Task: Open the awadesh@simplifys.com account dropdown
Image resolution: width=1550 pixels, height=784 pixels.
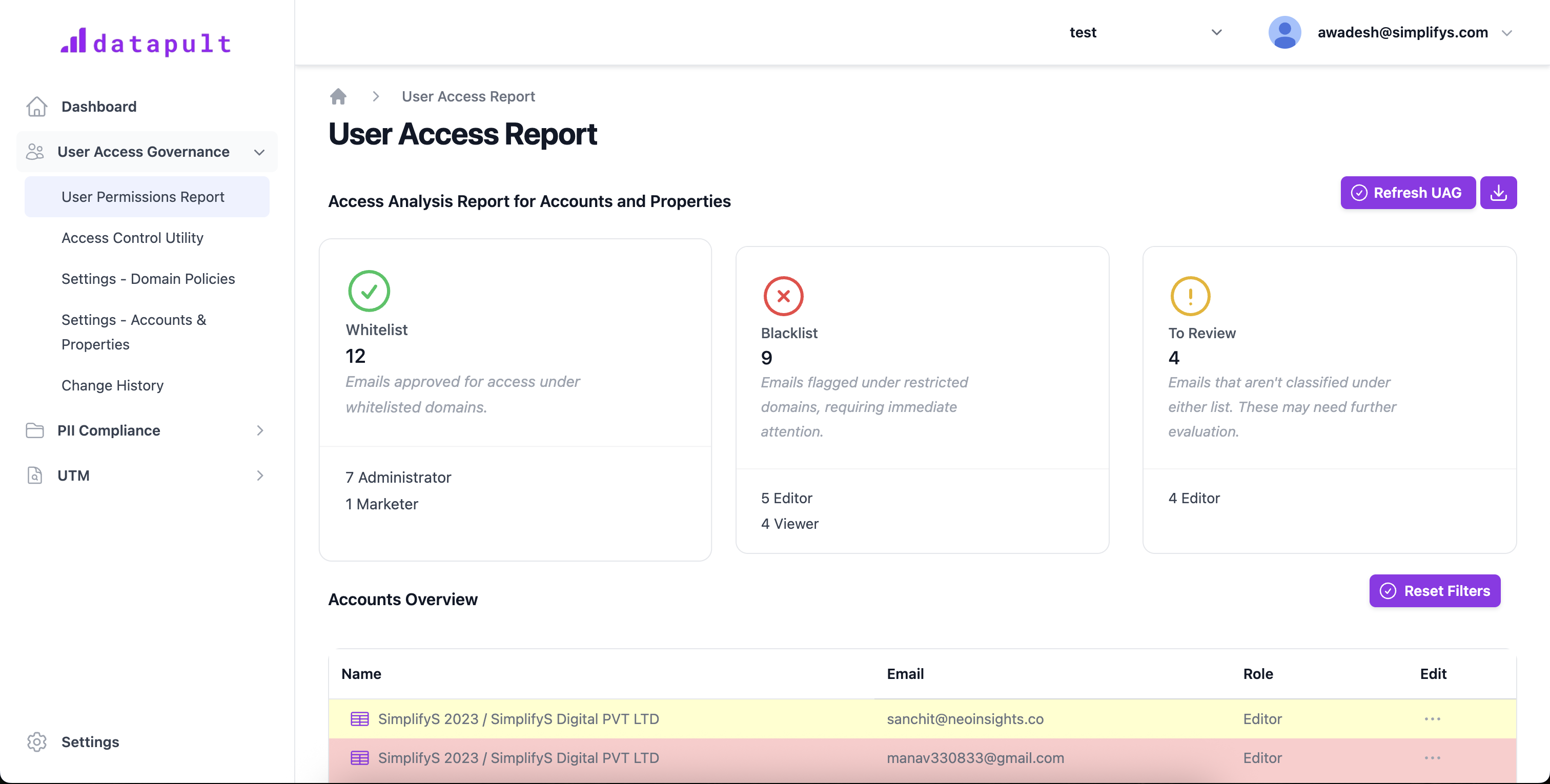Action: point(1506,32)
